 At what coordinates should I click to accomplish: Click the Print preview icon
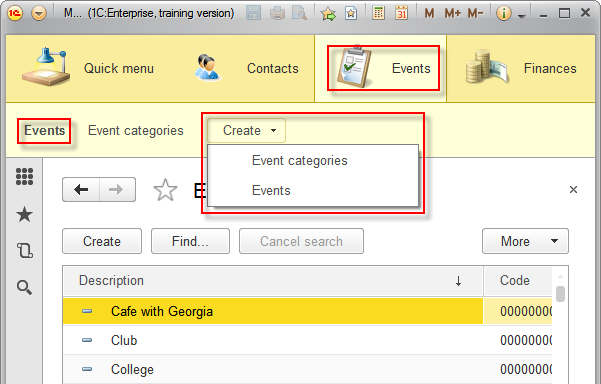click(299, 13)
